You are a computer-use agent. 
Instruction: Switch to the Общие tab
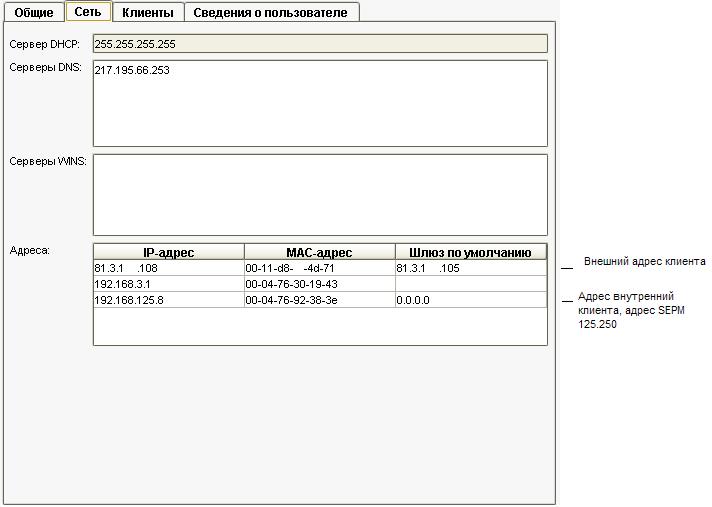tap(34, 12)
